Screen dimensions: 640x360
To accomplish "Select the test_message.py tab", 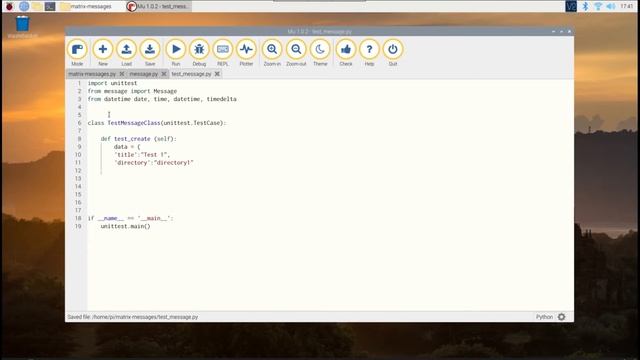I will click(191, 74).
